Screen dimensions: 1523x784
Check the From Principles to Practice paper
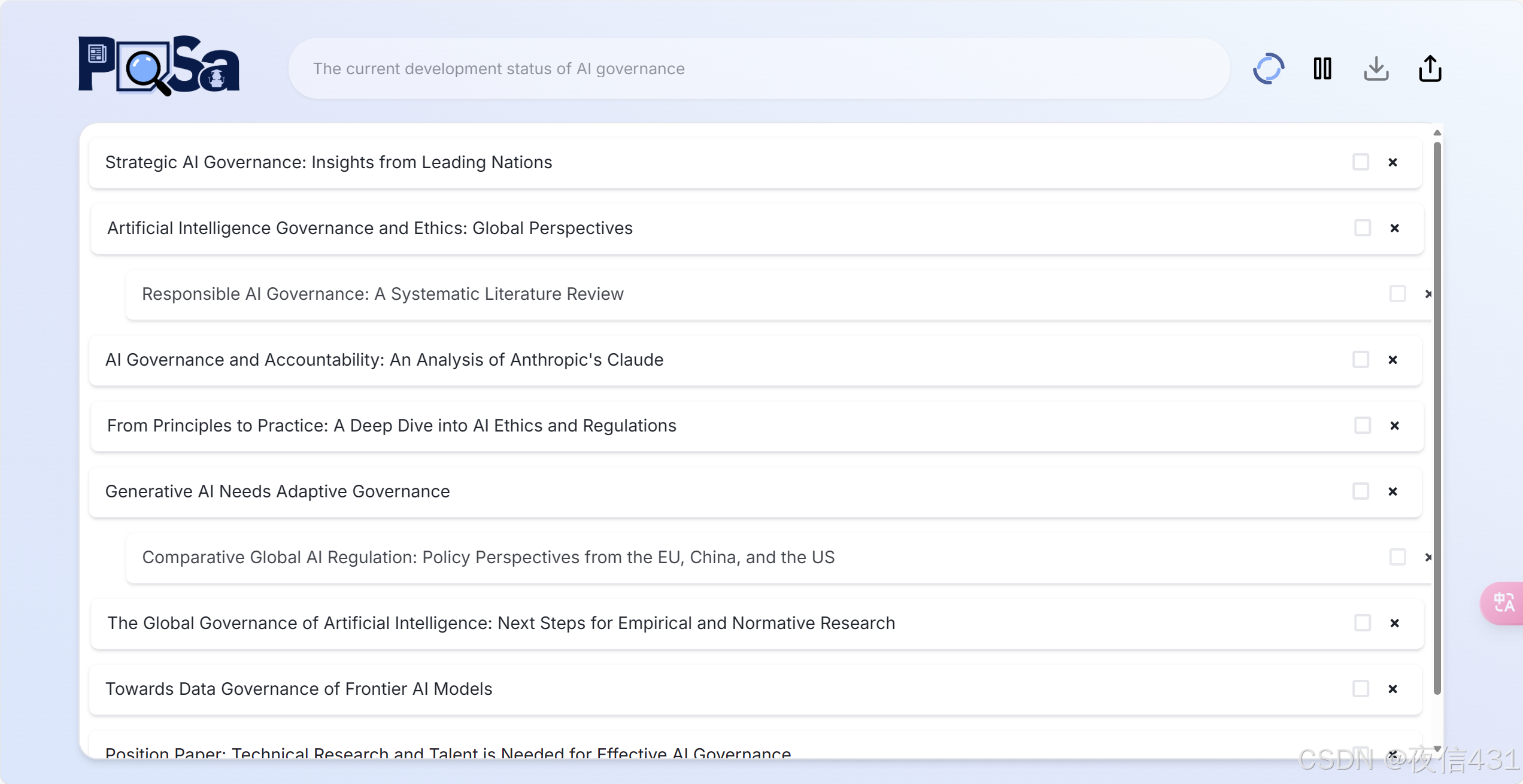coord(1363,426)
